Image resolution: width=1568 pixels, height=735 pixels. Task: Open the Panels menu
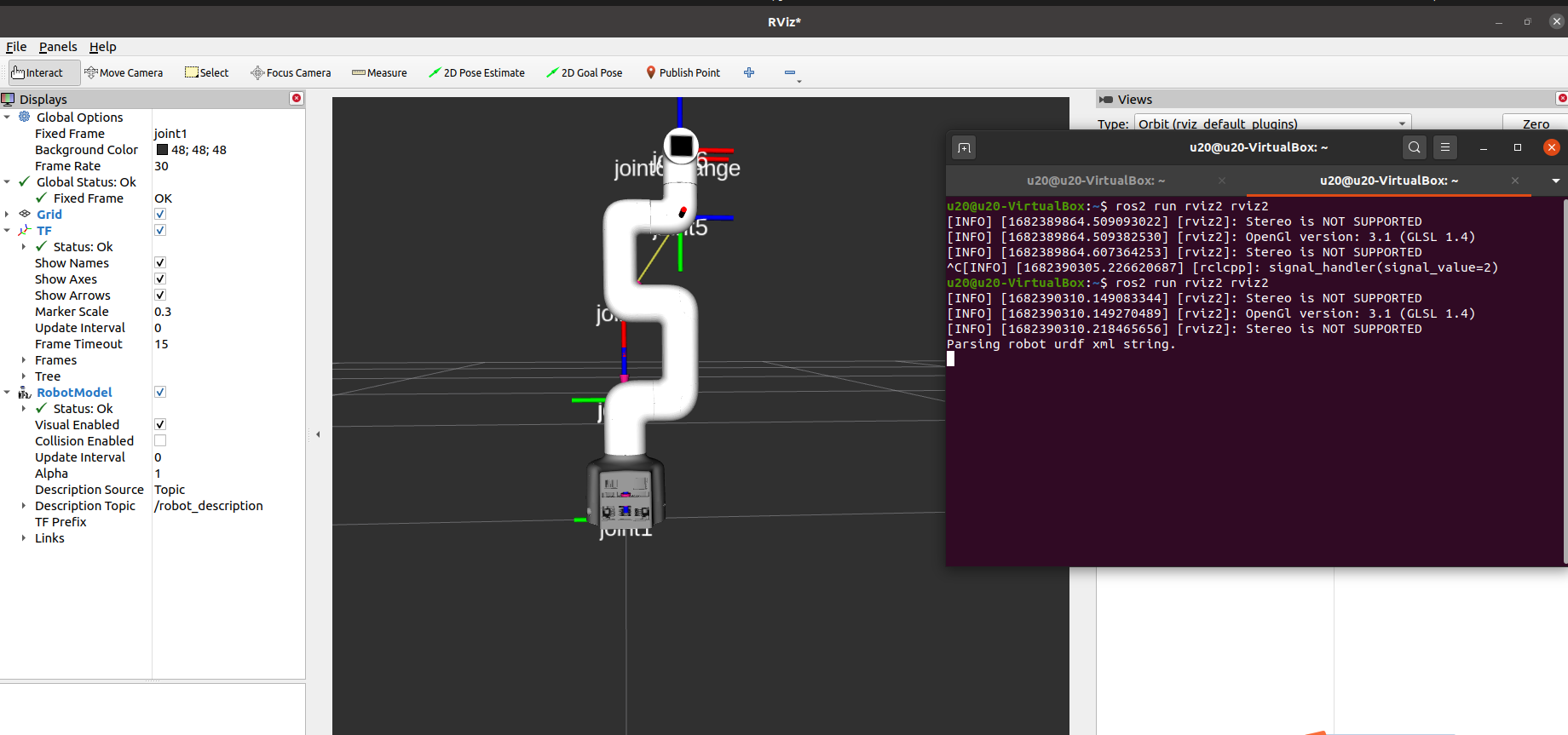click(58, 47)
